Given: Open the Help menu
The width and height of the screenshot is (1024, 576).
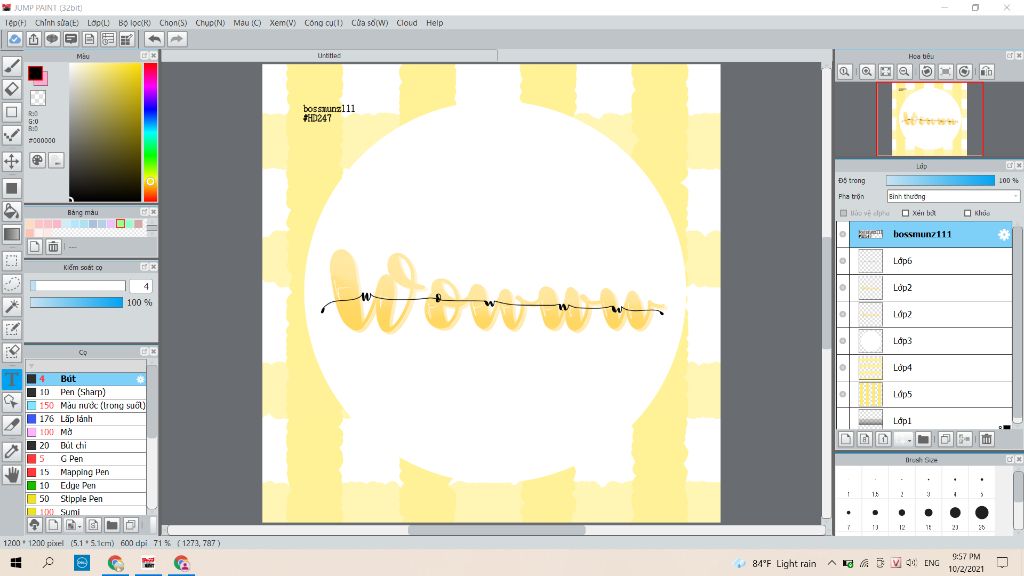Looking at the screenshot, I should (x=435, y=23).
